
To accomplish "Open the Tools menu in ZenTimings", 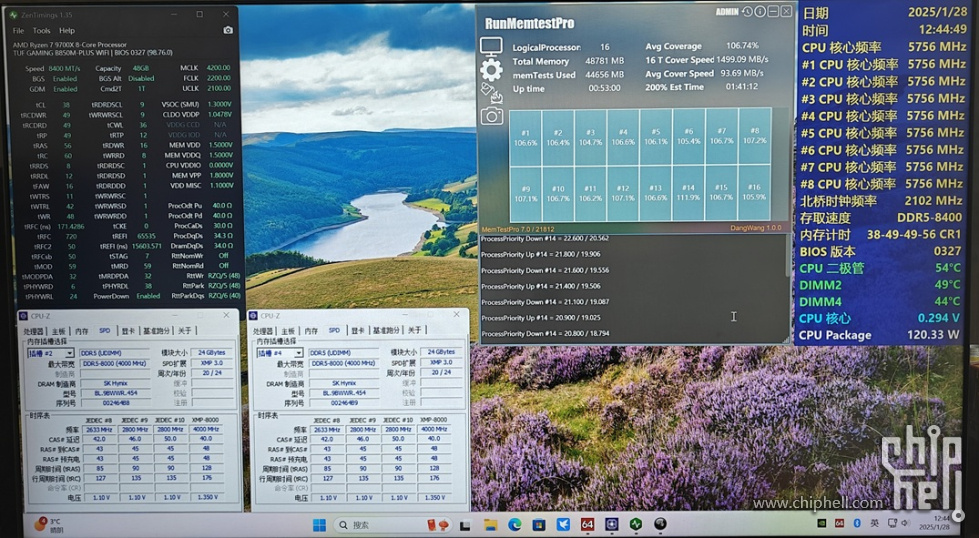I will (x=41, y=30).
